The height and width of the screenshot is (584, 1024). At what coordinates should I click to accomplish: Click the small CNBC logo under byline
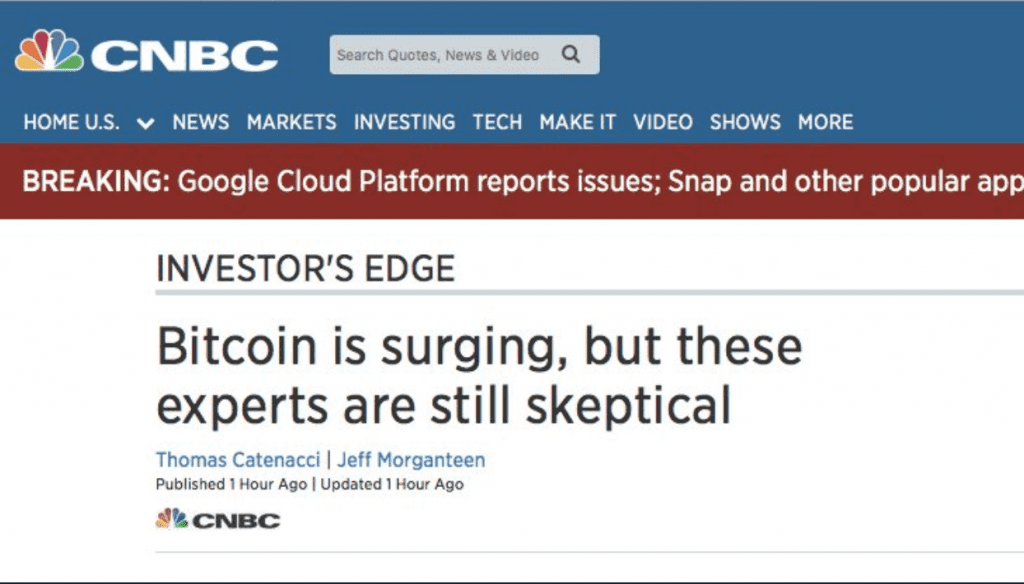tap(217, 519)
